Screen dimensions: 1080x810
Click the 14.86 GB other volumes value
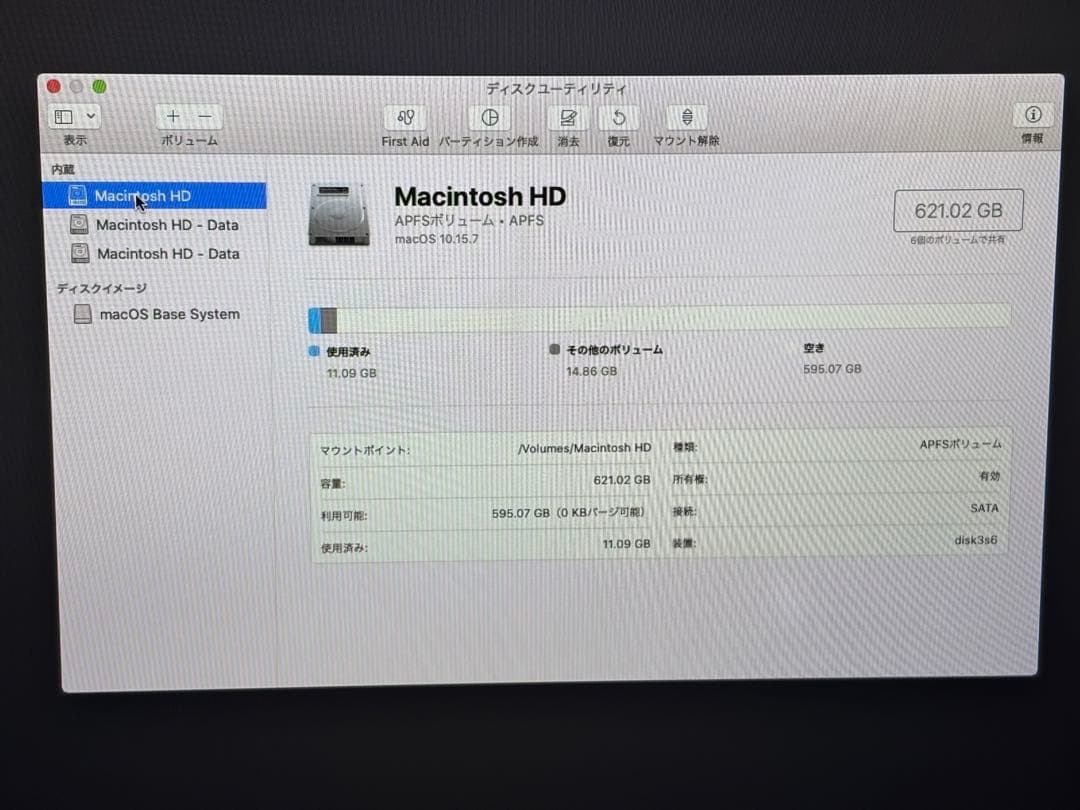pos(592,371)
